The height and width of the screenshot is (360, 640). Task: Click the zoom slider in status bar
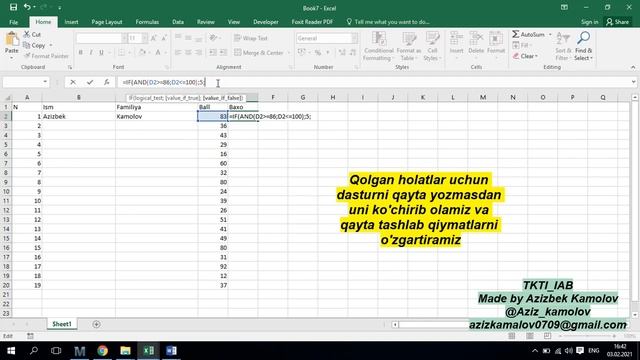pyautogui.click(x=588, y=336)
